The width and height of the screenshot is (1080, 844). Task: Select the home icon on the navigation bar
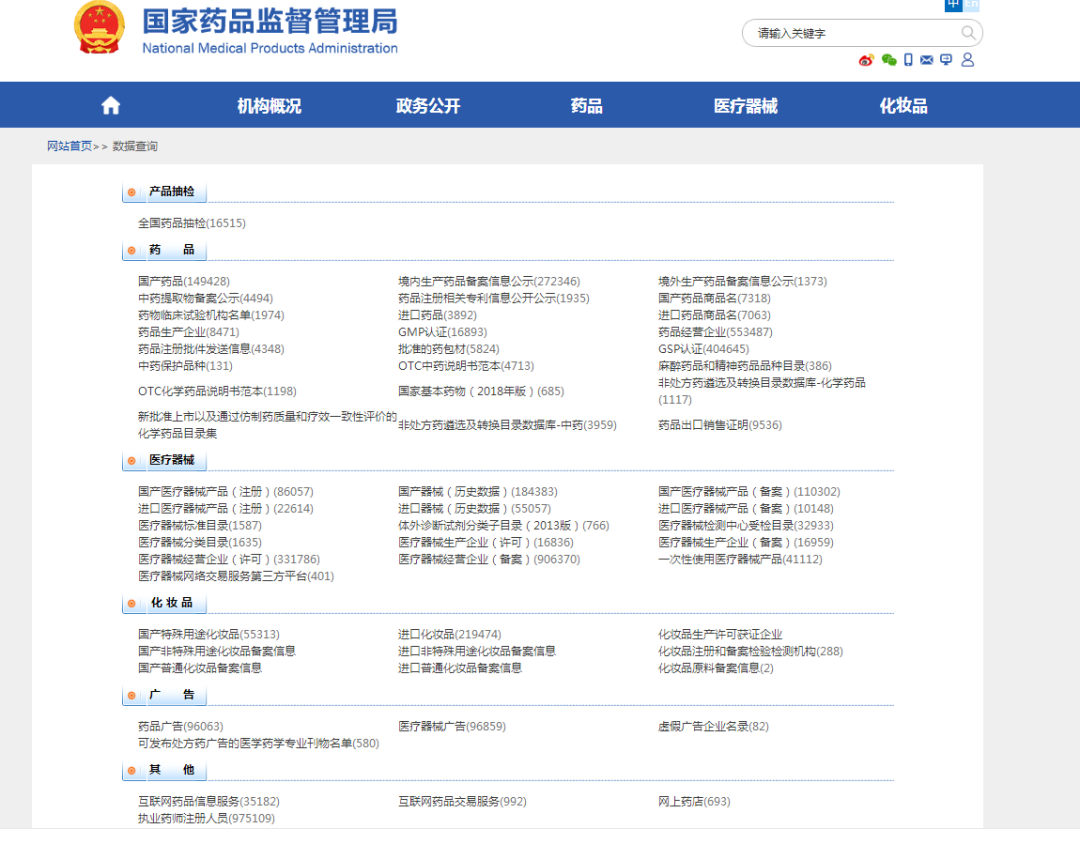110,104
